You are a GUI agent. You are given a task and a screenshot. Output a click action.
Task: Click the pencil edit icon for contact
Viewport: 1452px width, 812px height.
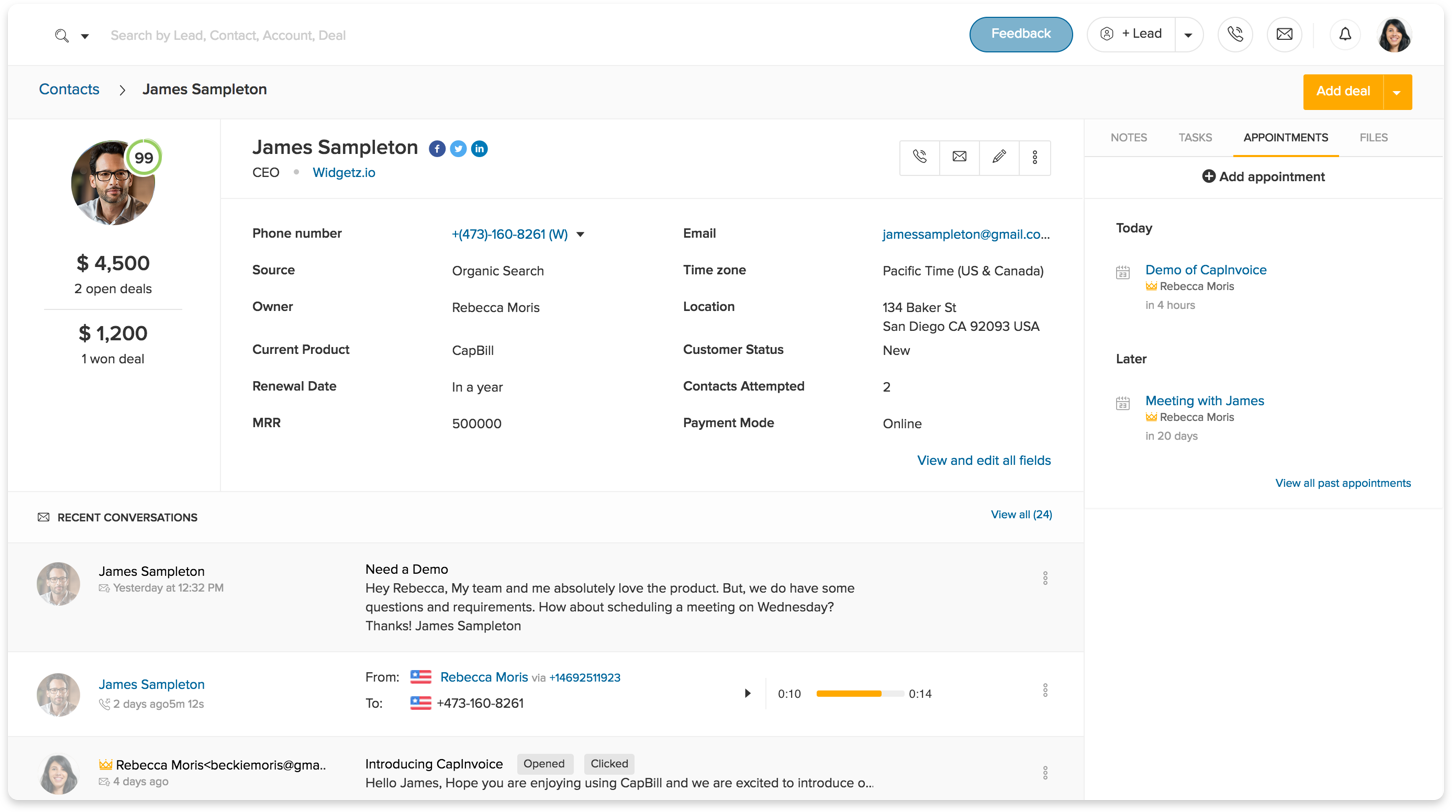pos(998,157)
